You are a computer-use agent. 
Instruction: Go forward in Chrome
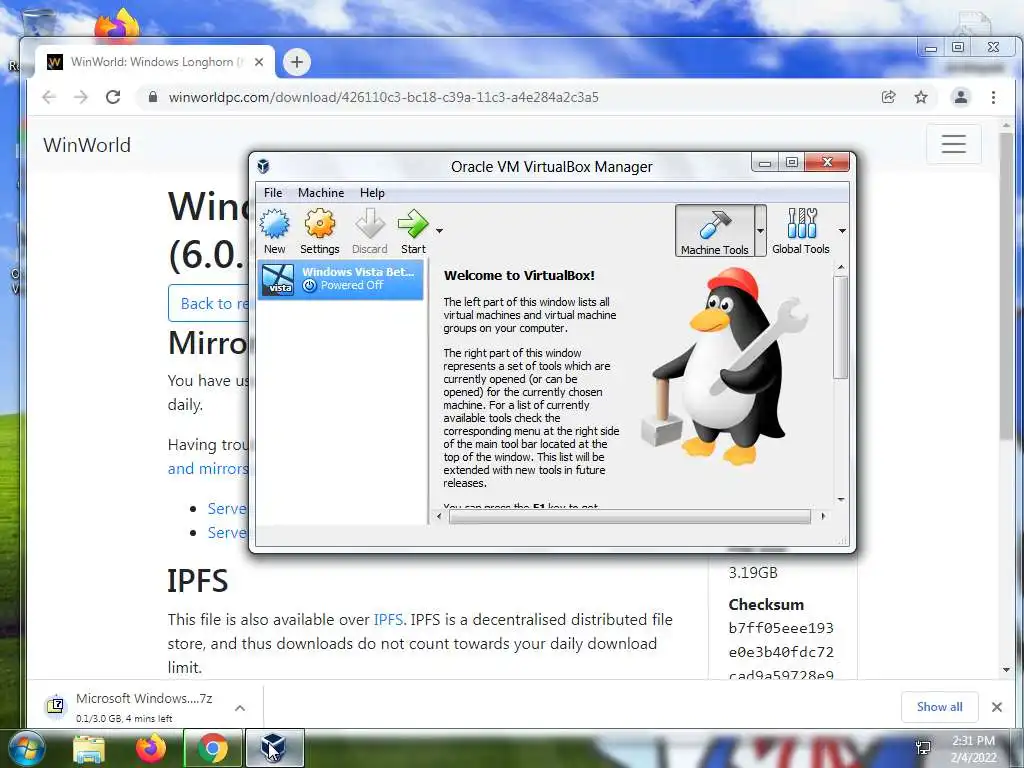(81, 97)
